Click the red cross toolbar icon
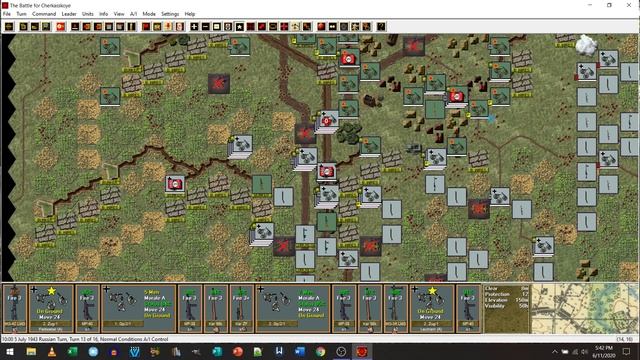640x360 pixels. click(x=284, y=27)
